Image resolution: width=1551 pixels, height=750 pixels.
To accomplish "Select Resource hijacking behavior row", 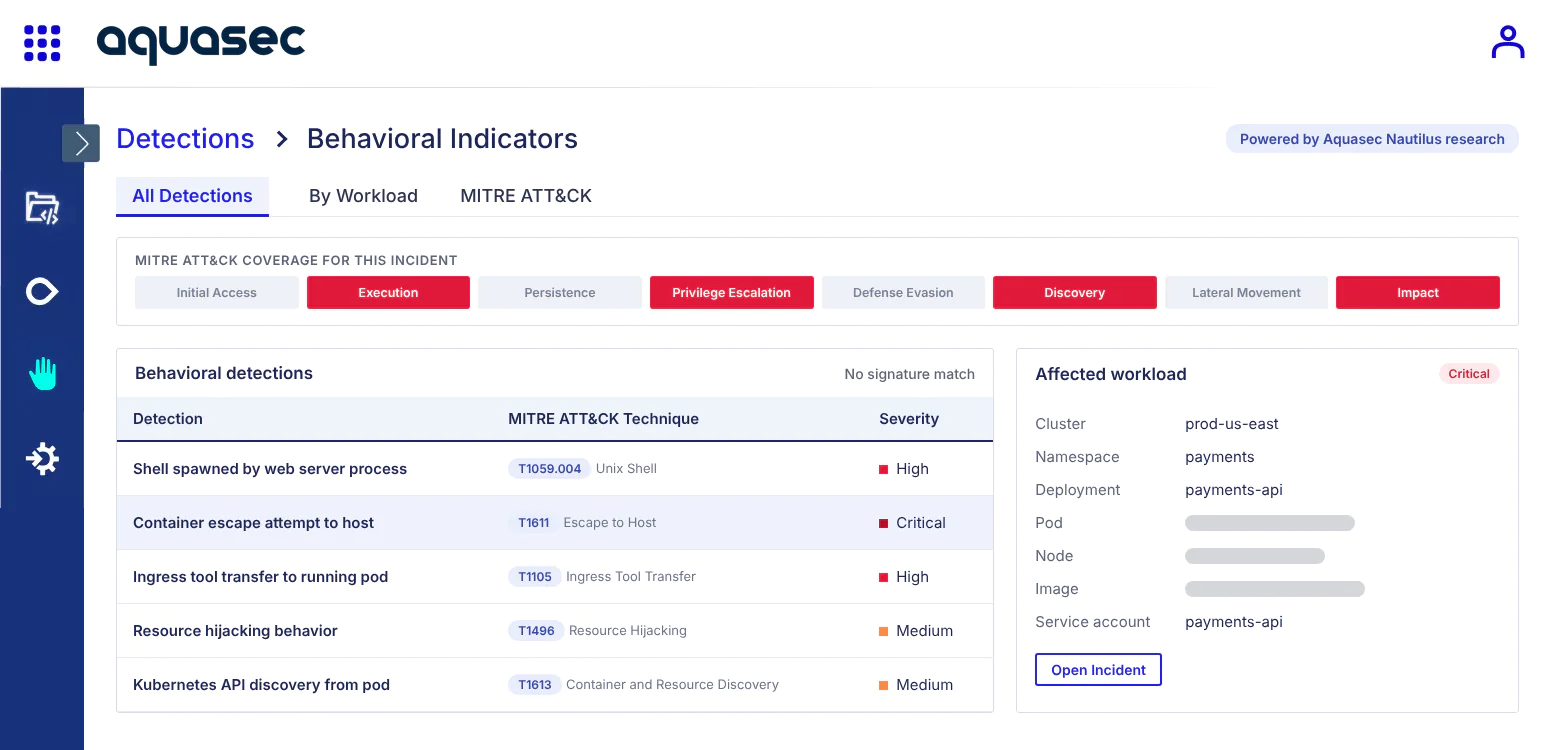I will 555,631.
